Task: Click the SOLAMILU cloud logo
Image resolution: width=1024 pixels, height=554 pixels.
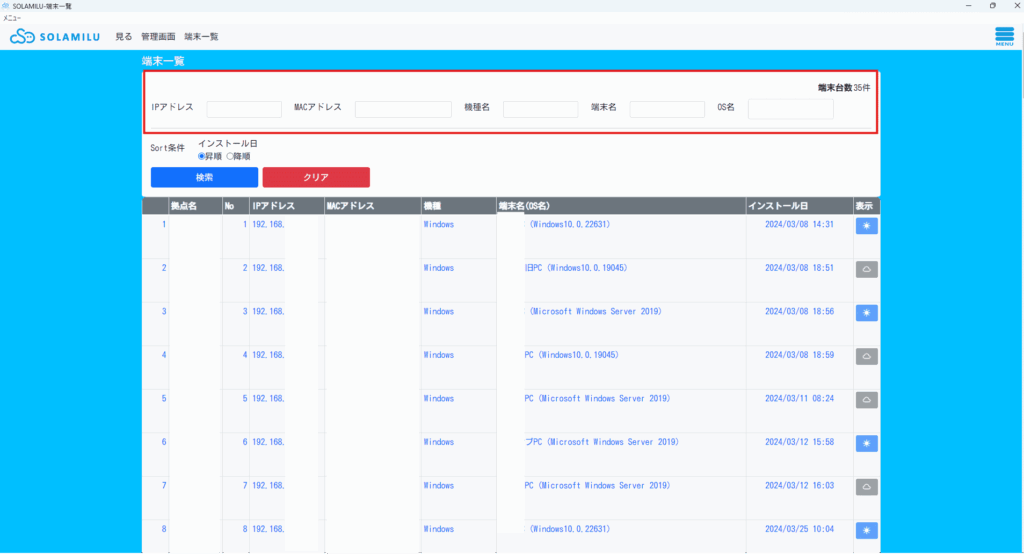Action: [55, 37]
